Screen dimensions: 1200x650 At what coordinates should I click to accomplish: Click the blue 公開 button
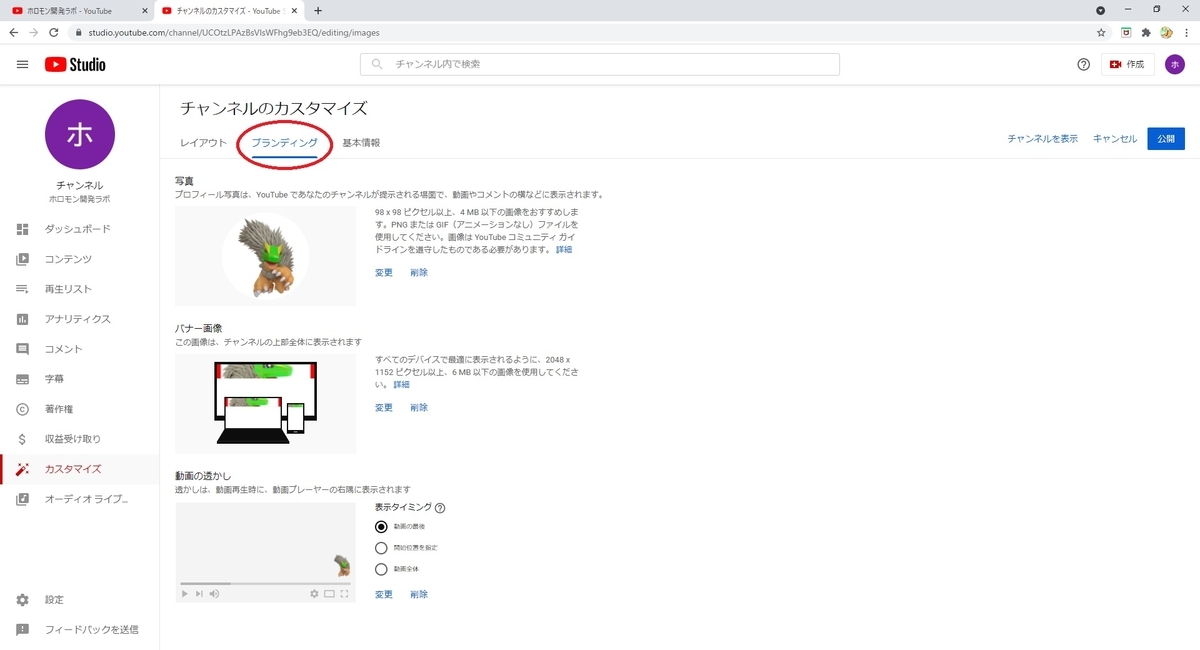(1166, 139)
